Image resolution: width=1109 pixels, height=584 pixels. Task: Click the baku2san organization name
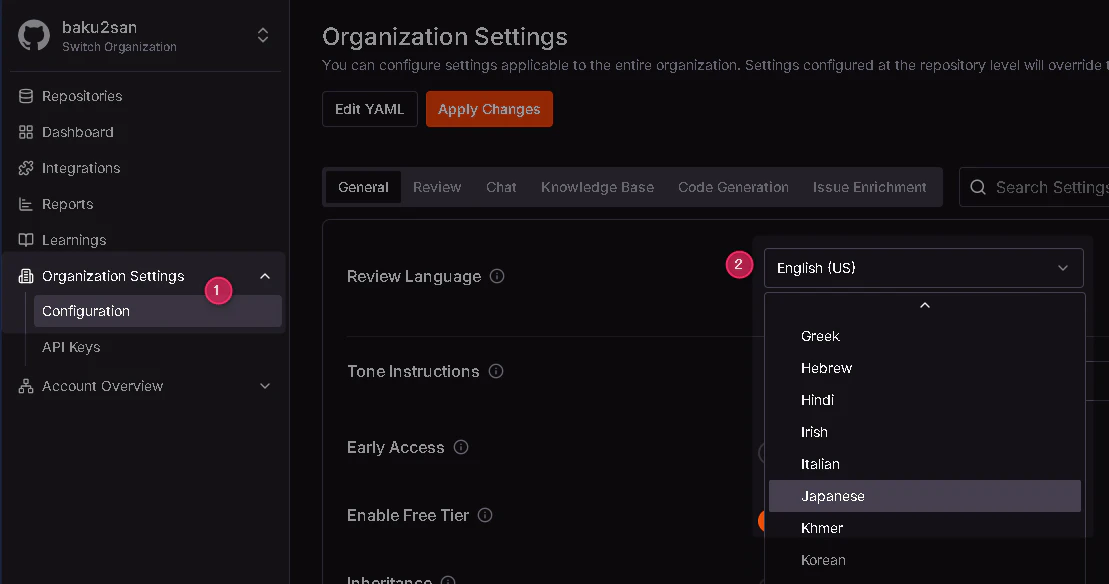click(100, 28)
